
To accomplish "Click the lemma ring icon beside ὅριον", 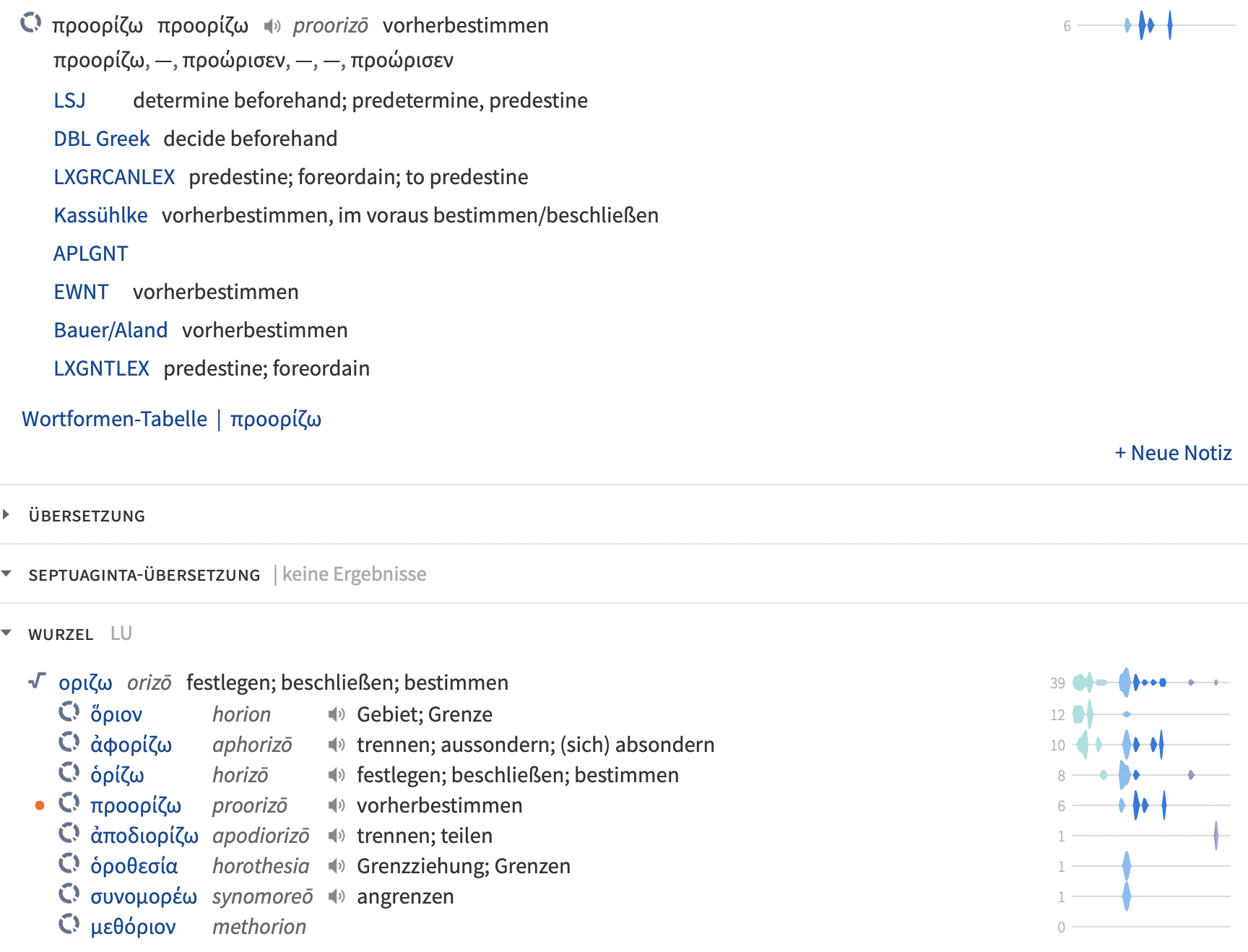I will pyautogui.click(x=69, y=713).
